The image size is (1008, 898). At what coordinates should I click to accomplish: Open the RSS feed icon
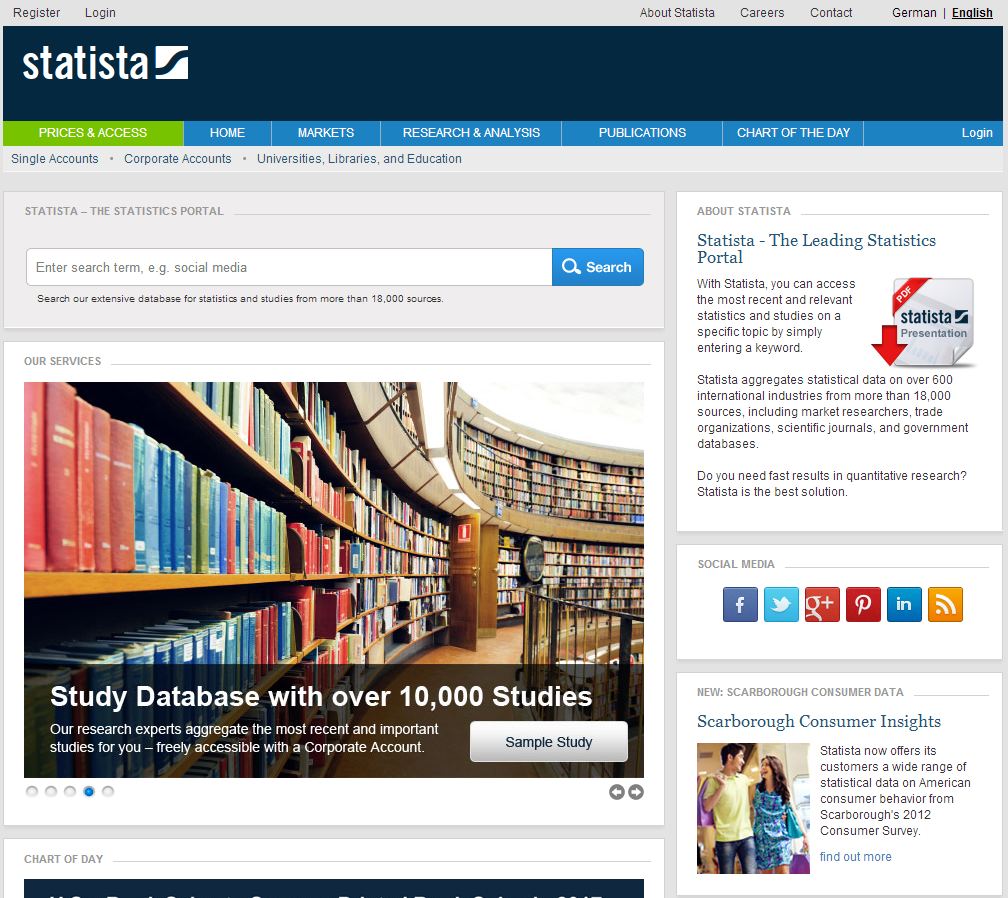pyautogui.click(x=945, y=604)
